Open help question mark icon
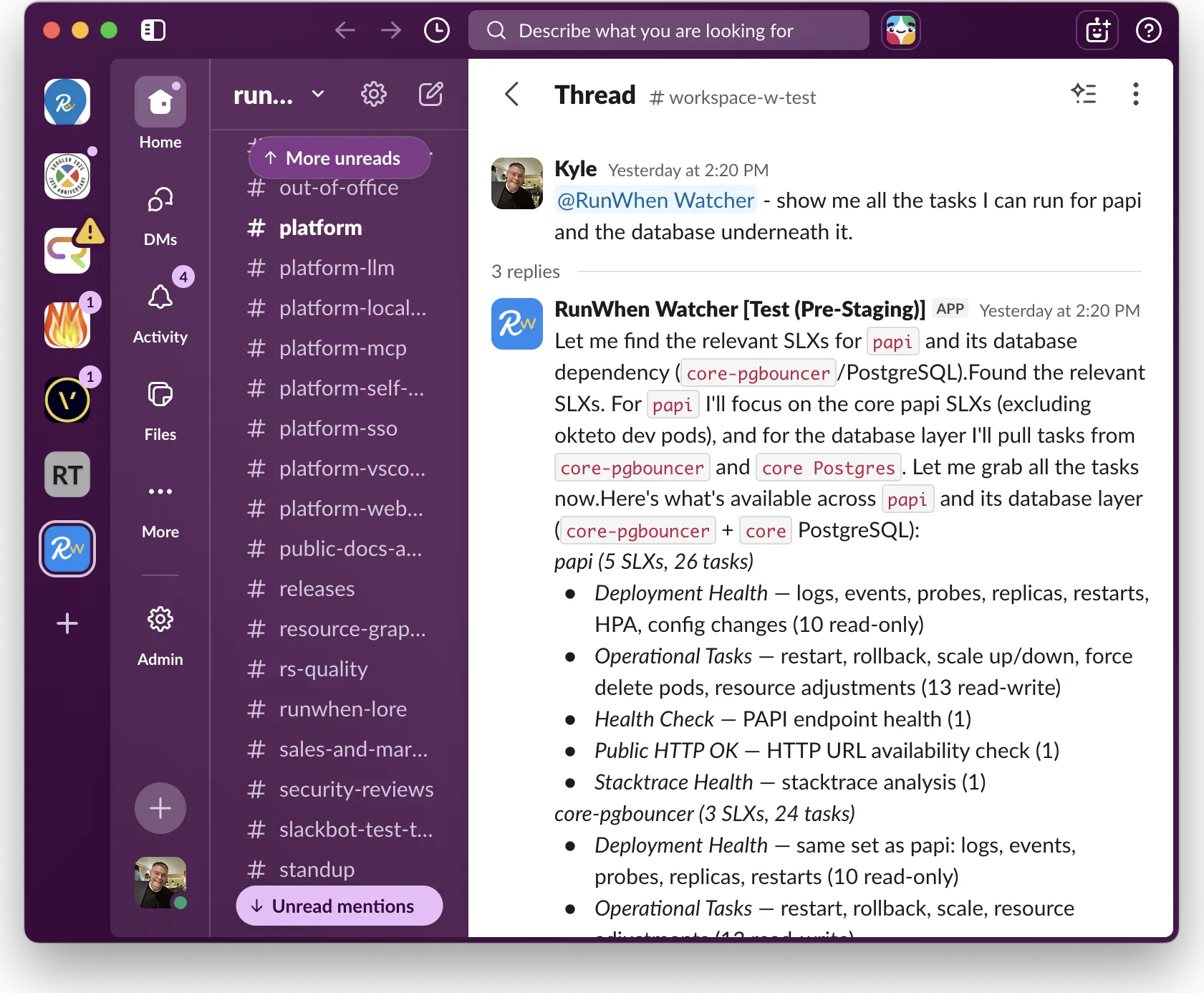 1149,30
